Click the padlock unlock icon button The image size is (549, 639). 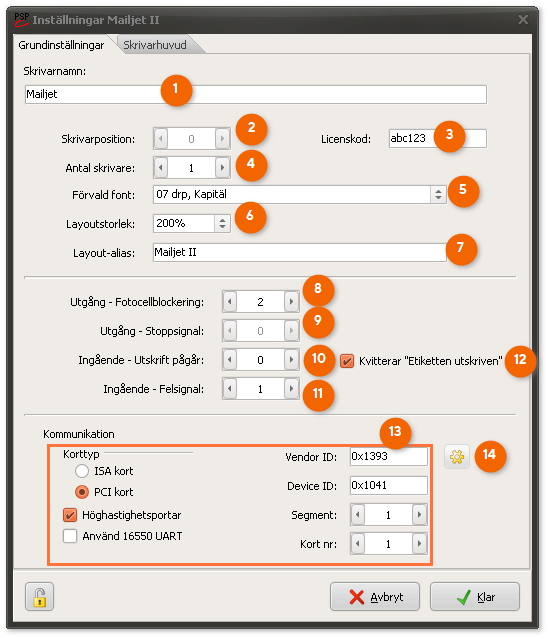39,597
